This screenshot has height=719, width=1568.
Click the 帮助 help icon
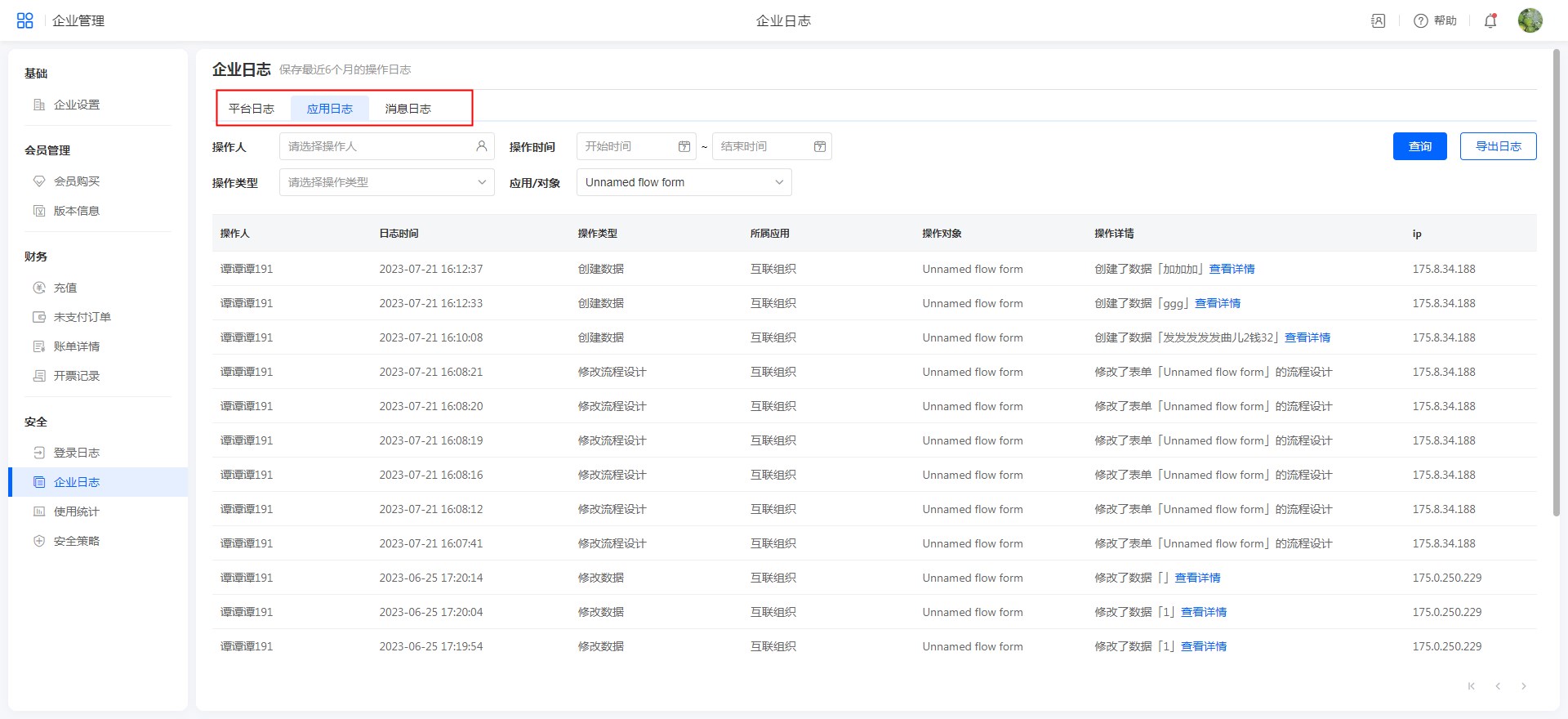pyautogui.click(x=1421, y=20)
